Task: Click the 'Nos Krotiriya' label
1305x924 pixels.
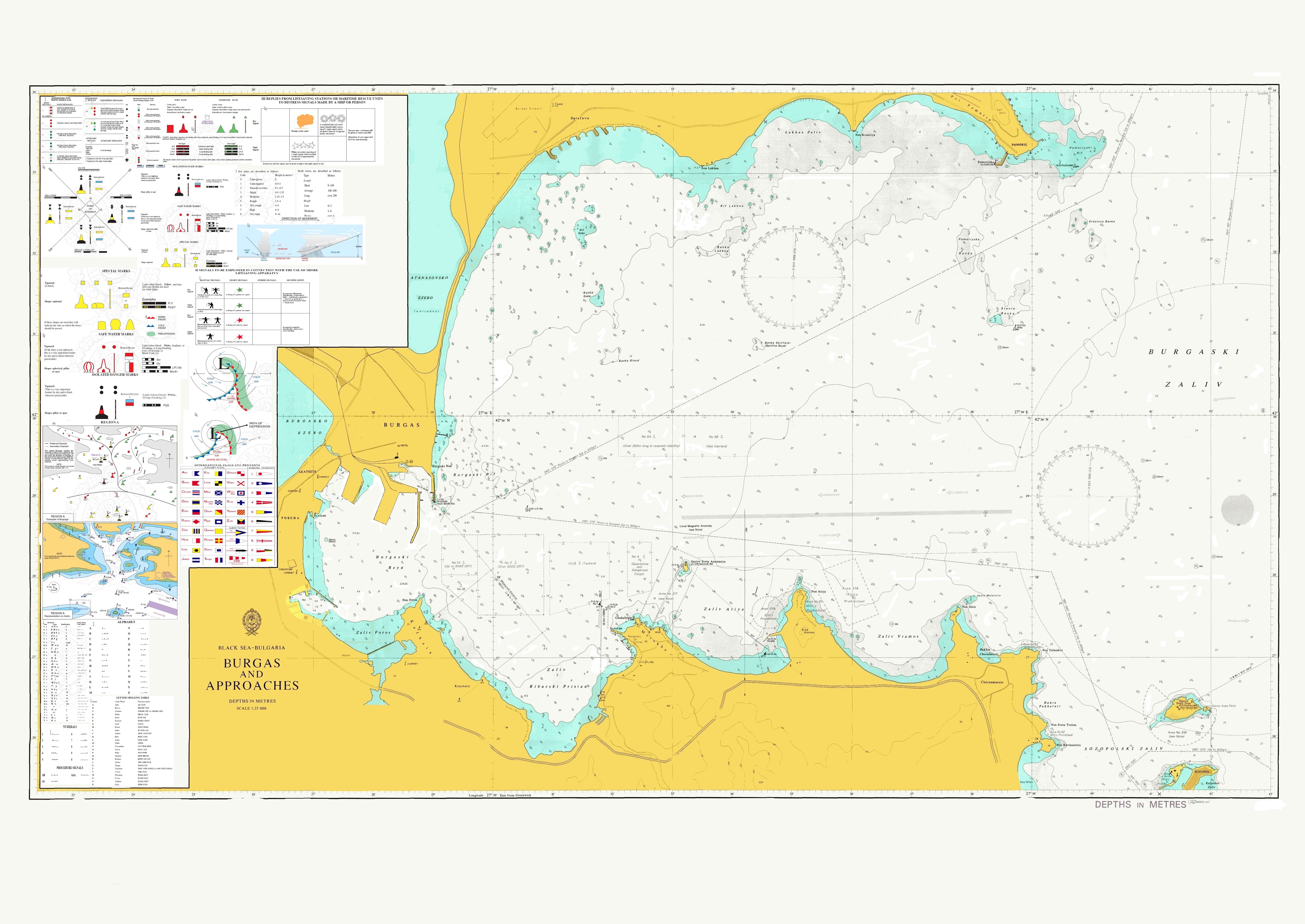Action: [865, 135]
